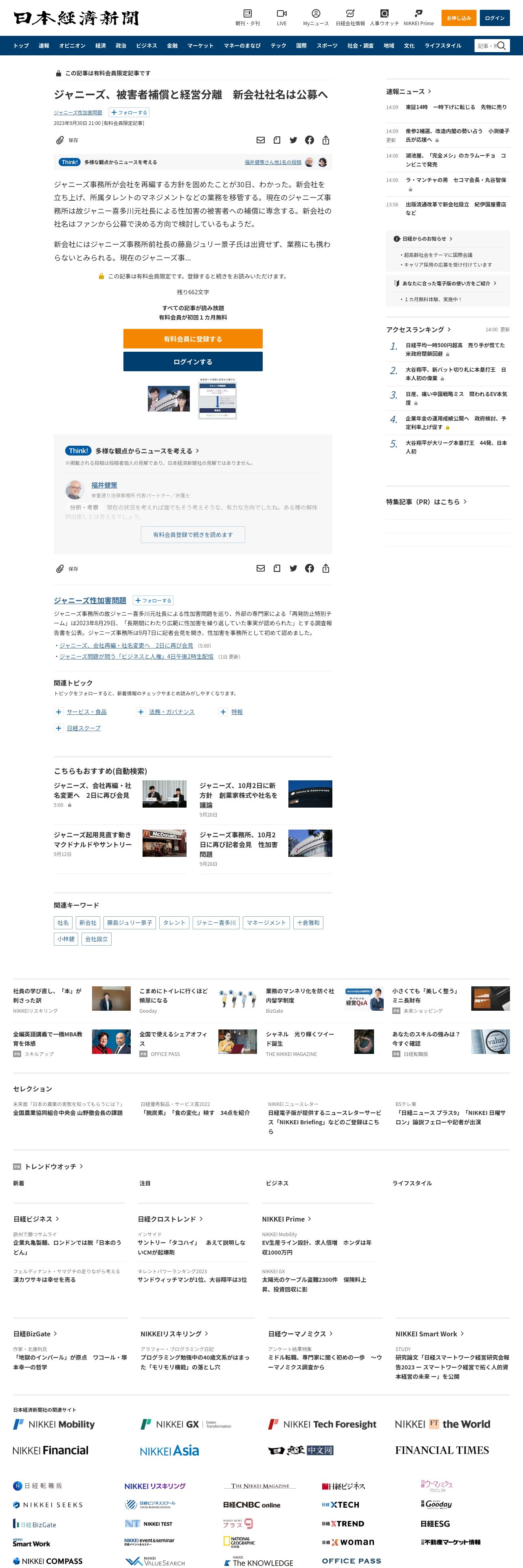The height and width of the screenshot is (1568, 523).
Task: Share on Facebook icon above the article body
Action: [309, 140]
